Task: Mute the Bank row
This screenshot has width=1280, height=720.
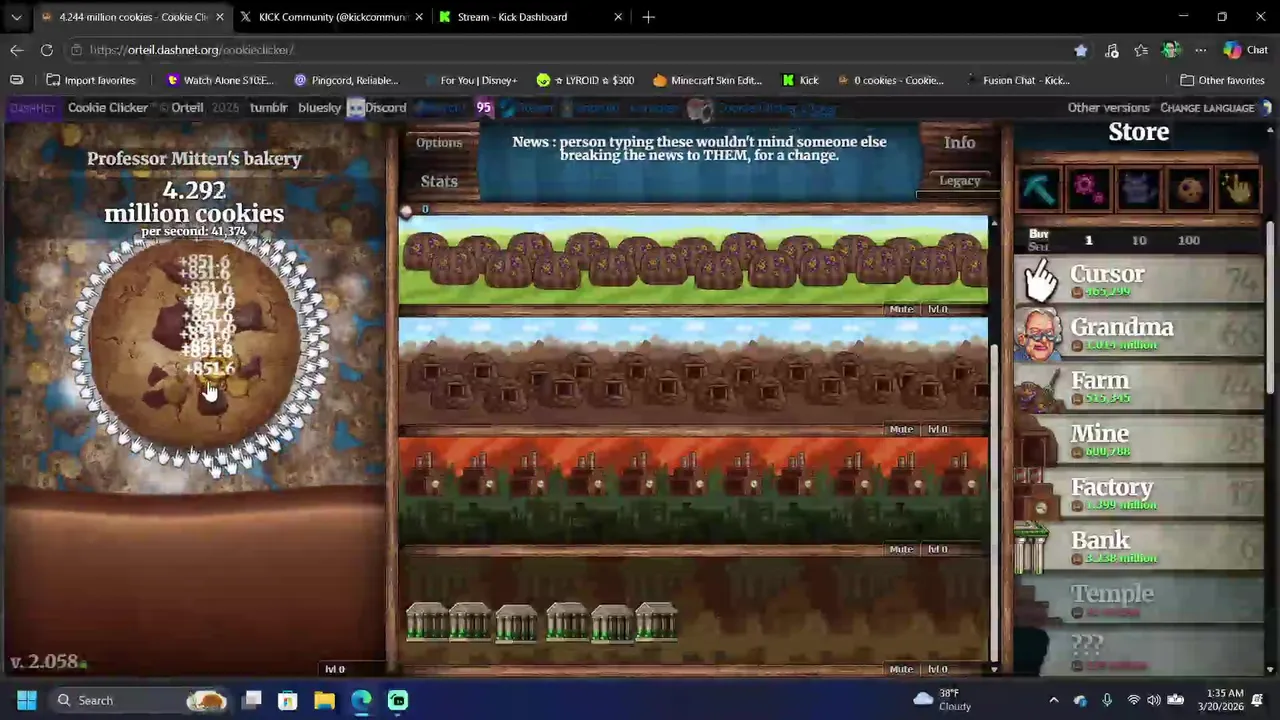Action: [x=901, y=669]
